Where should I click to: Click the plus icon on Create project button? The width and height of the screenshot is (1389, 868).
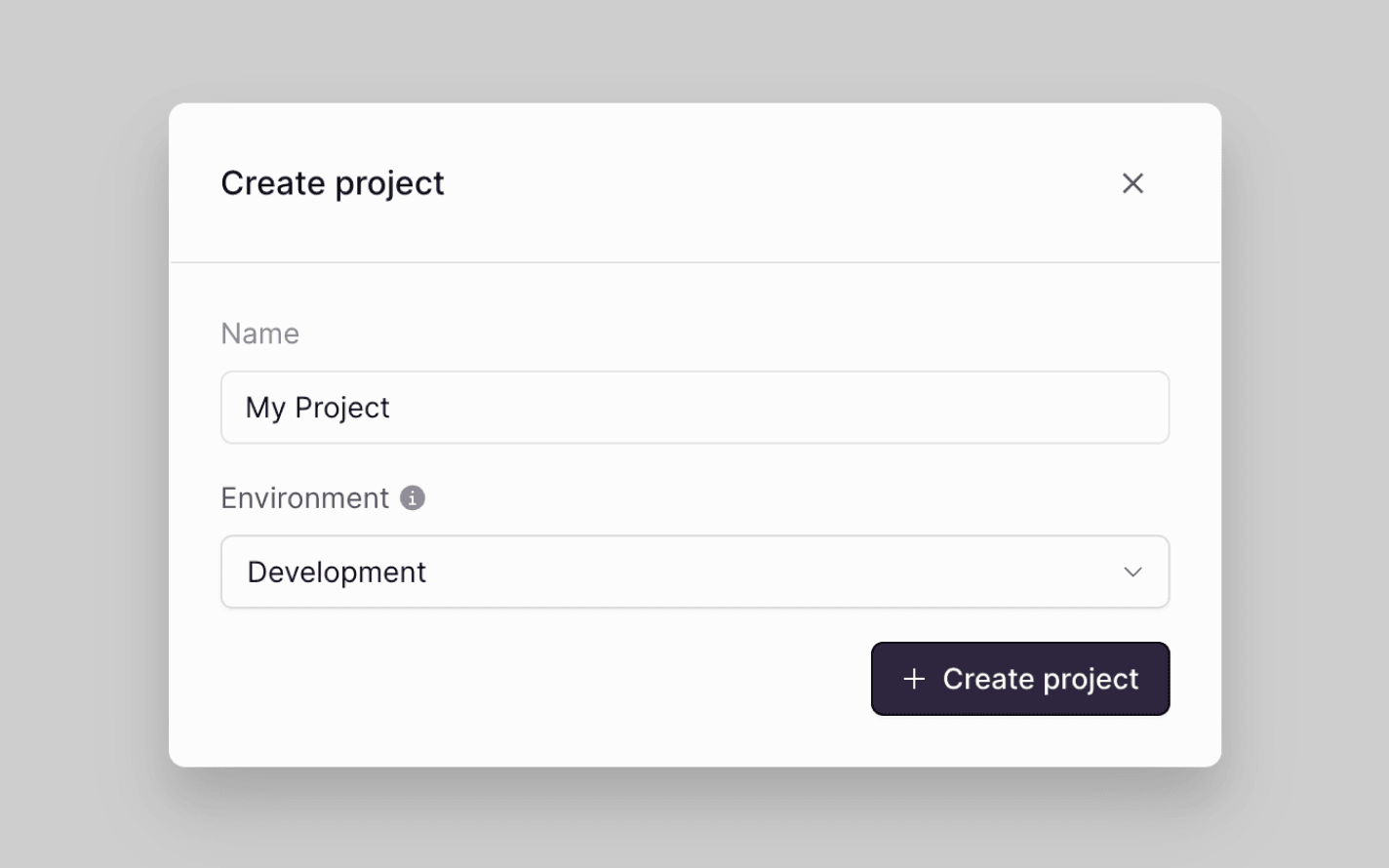click(913, 679)
